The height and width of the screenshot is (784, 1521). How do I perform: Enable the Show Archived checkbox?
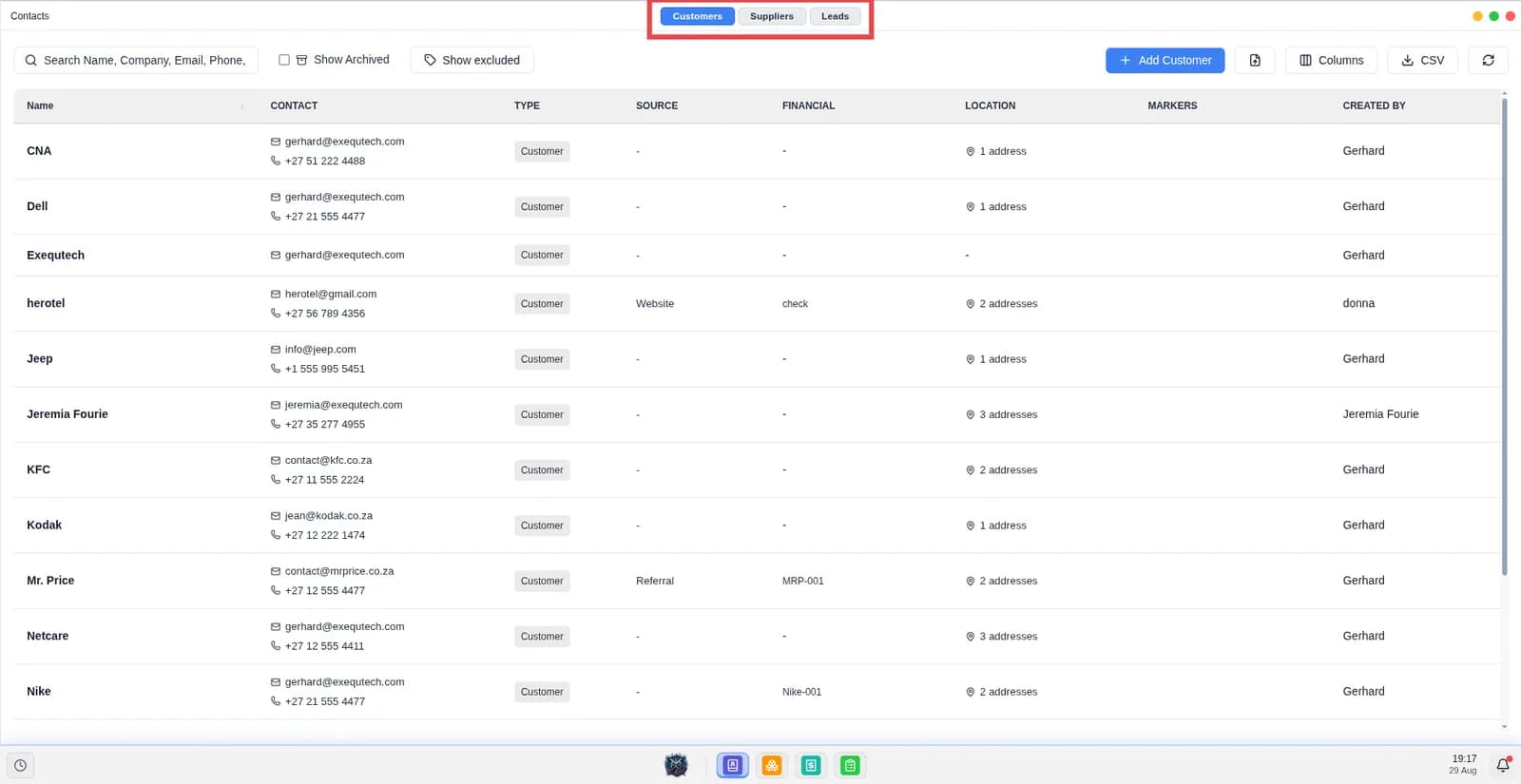[283, 60]
